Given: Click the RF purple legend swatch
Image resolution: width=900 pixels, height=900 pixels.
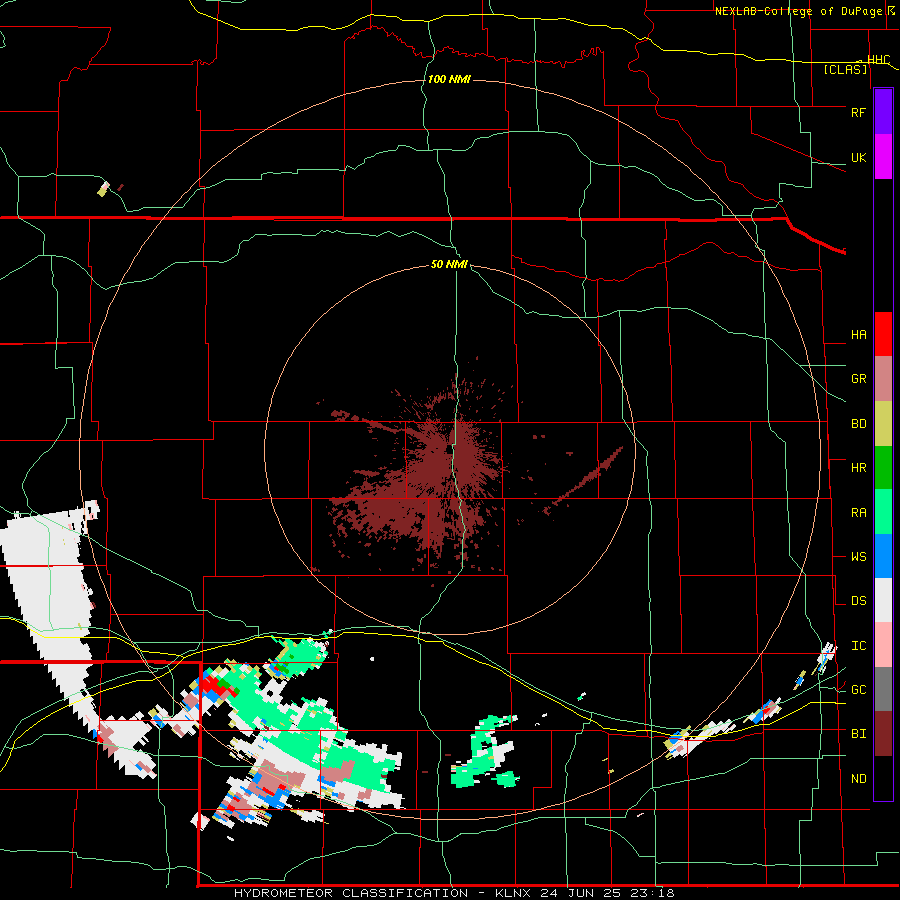Looking at the screenshot, I should (x=883, y=112).
